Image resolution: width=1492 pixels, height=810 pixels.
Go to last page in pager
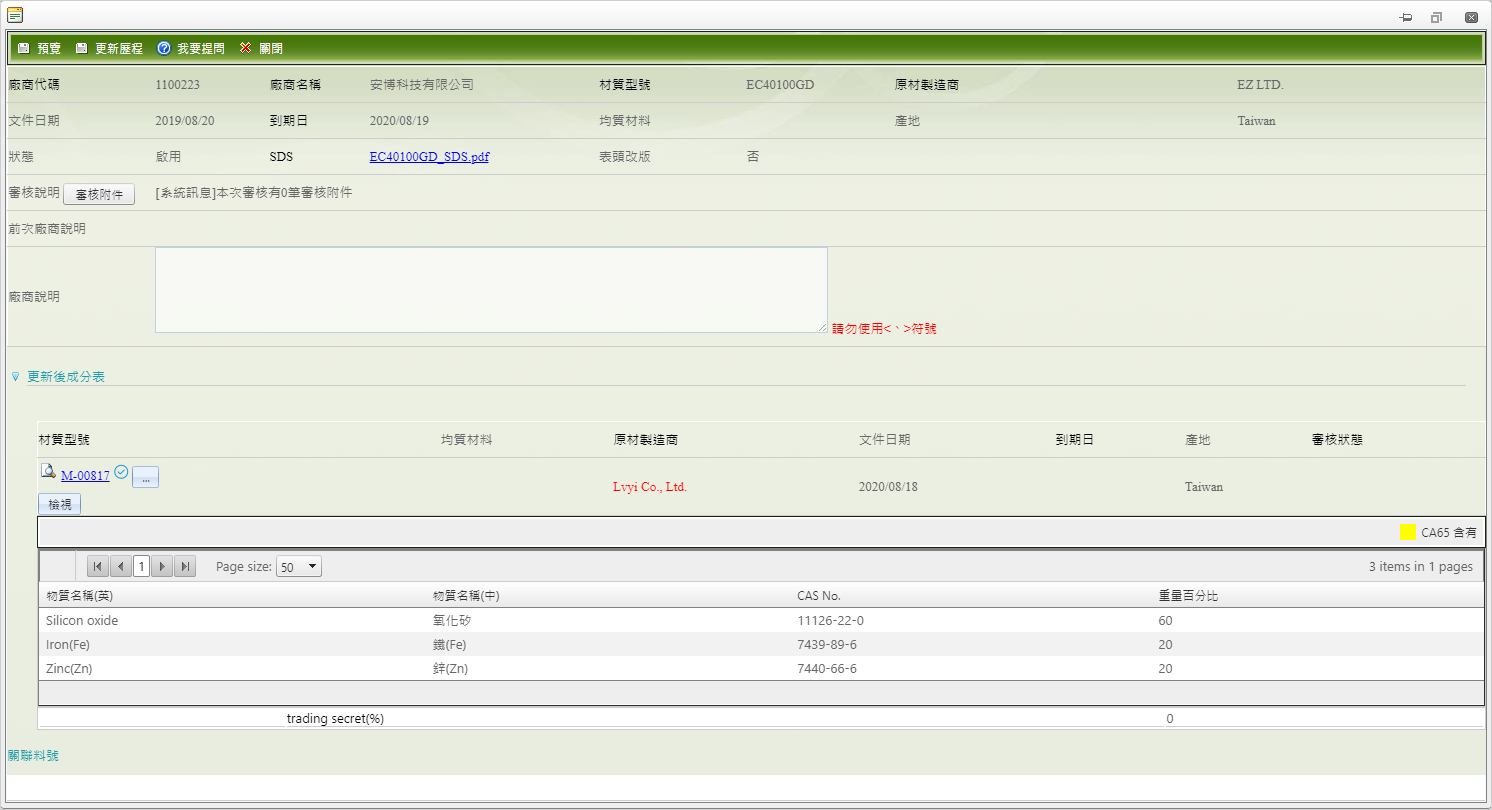click(184, 567)
